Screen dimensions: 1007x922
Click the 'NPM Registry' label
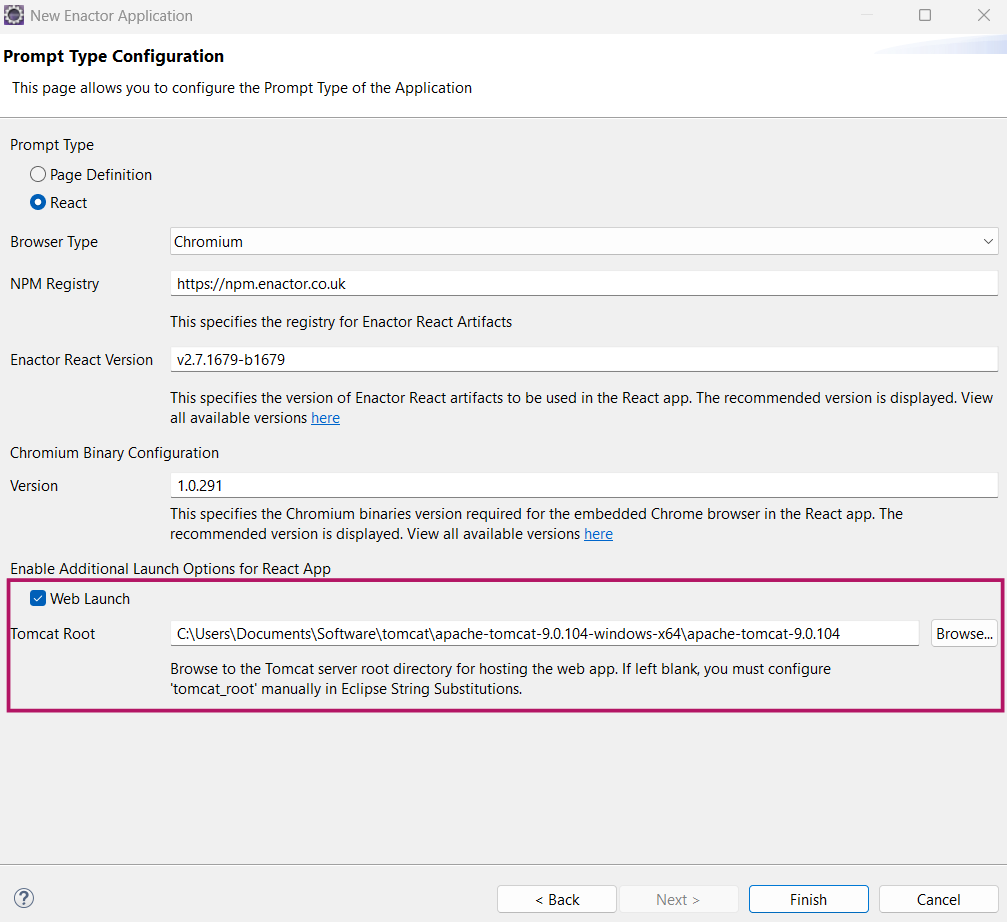55,284
